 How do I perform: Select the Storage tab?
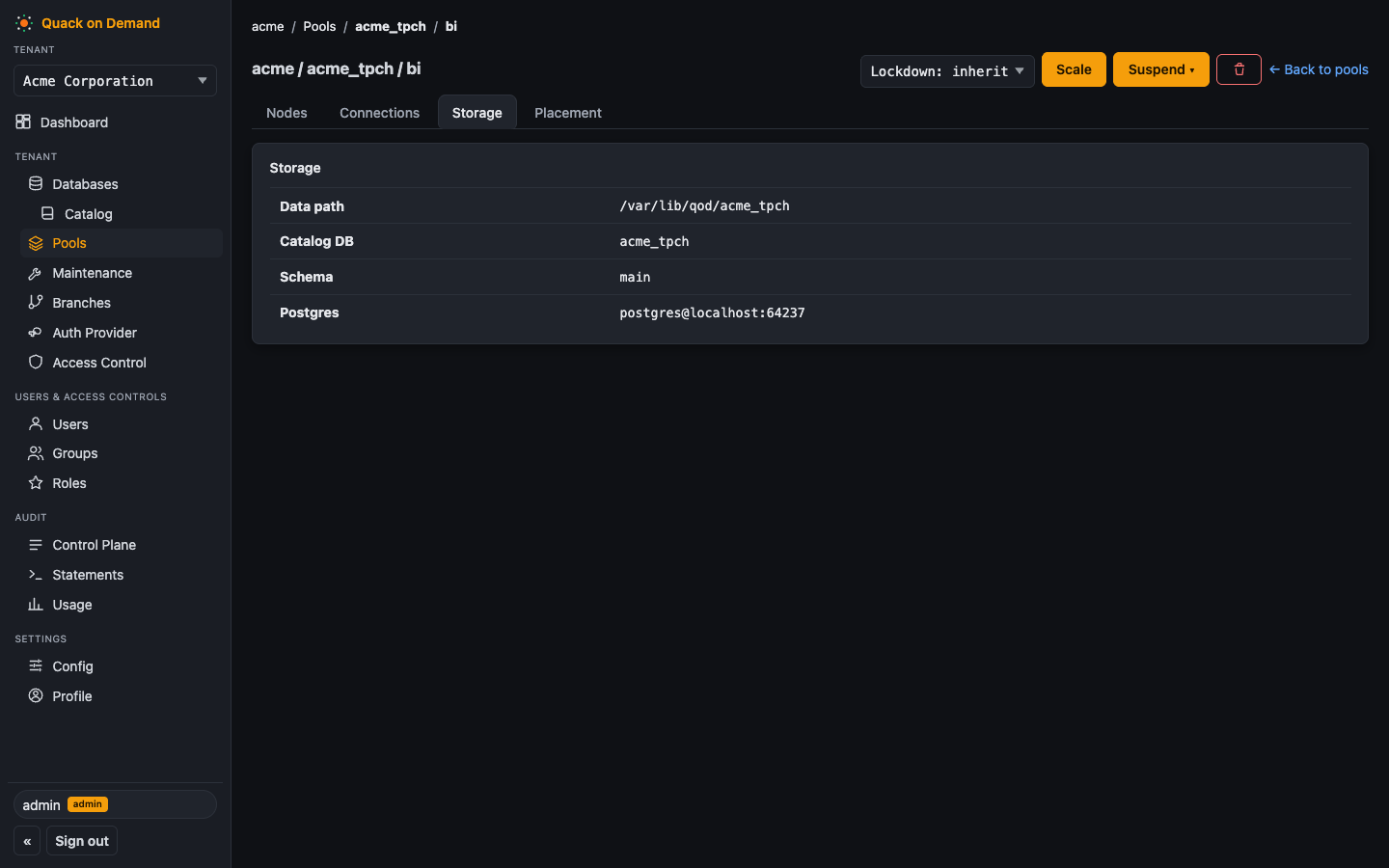(x=477, y=112)
